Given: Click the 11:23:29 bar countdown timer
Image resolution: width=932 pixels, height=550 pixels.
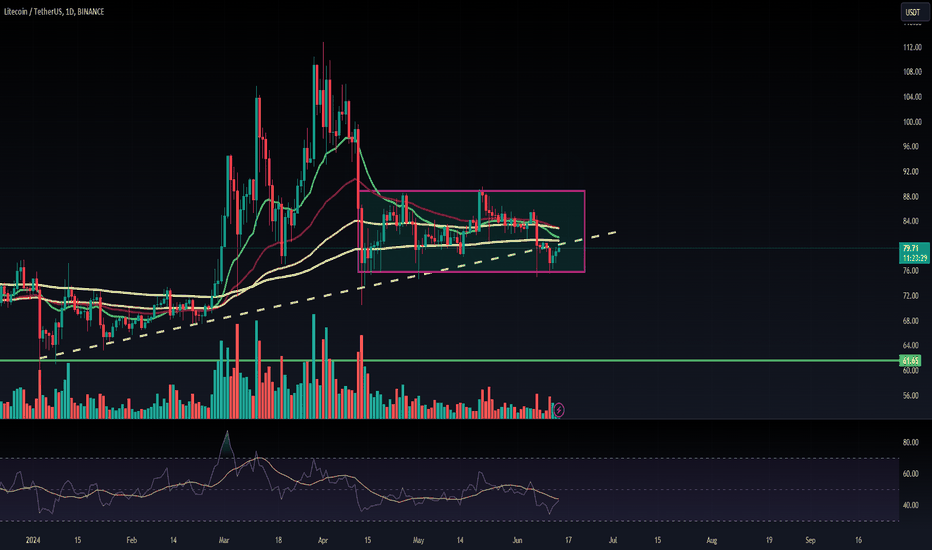Looking at the screenshot, I should pyautogui.click(x=912, y=258).
